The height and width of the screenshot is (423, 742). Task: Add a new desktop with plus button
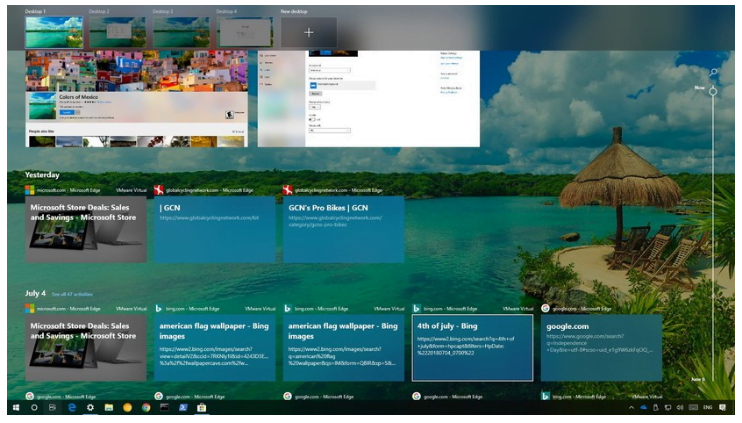pos(309,32)
